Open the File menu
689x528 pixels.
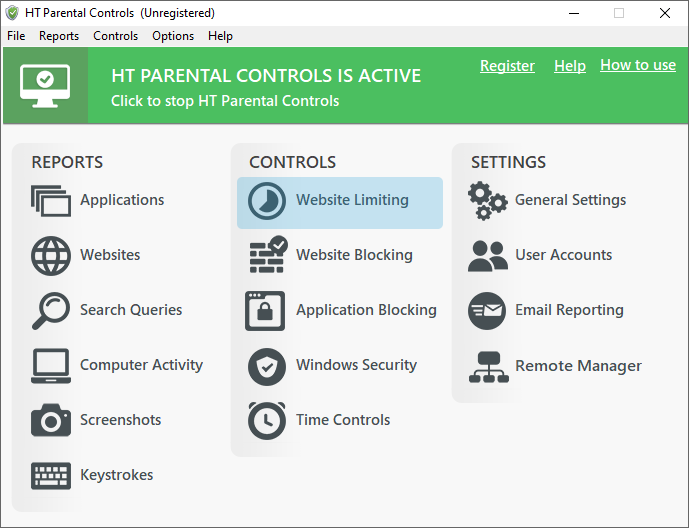16,36
